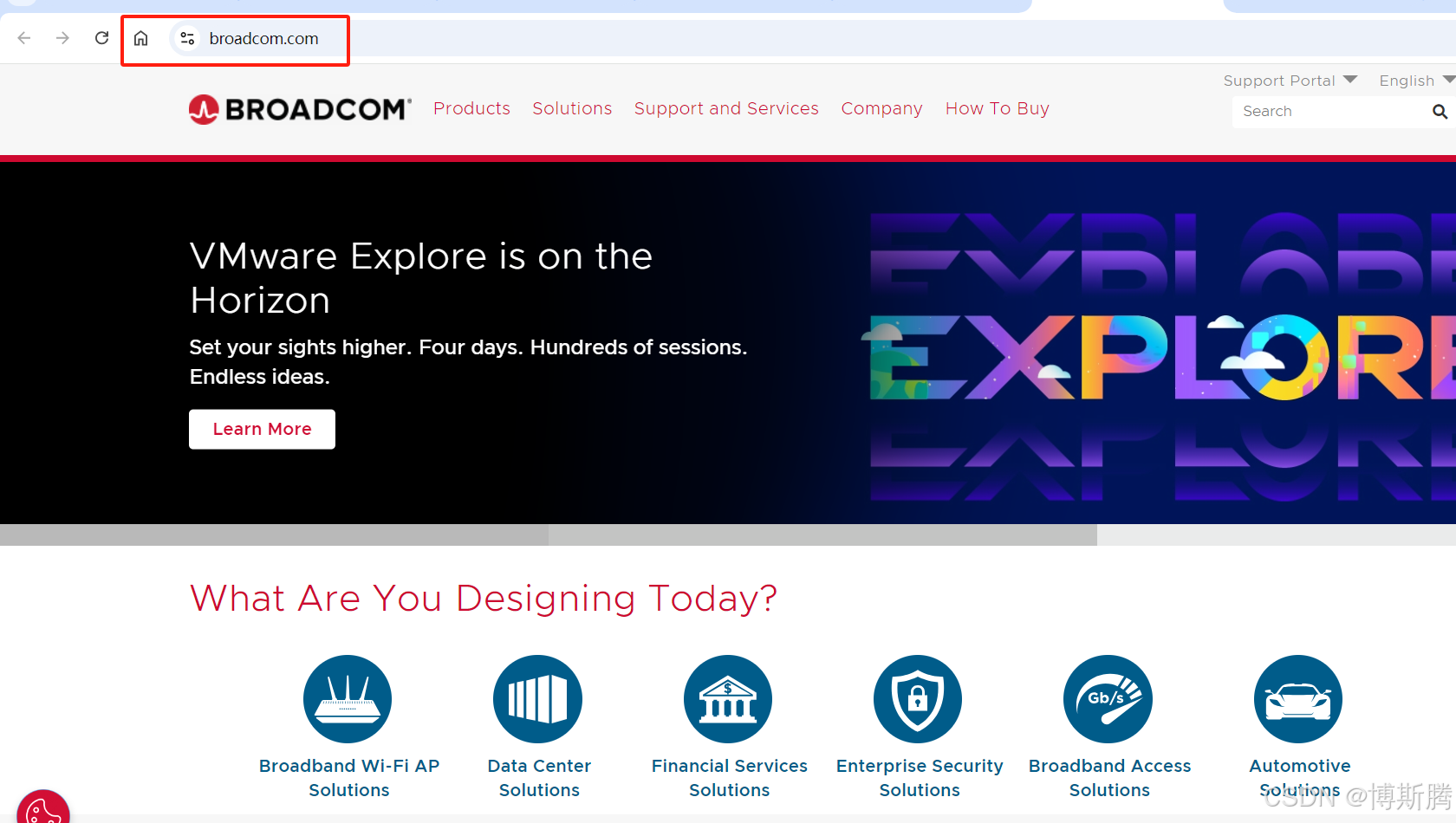Expand the Support Portal dropdown

(x=1290, y=80)
